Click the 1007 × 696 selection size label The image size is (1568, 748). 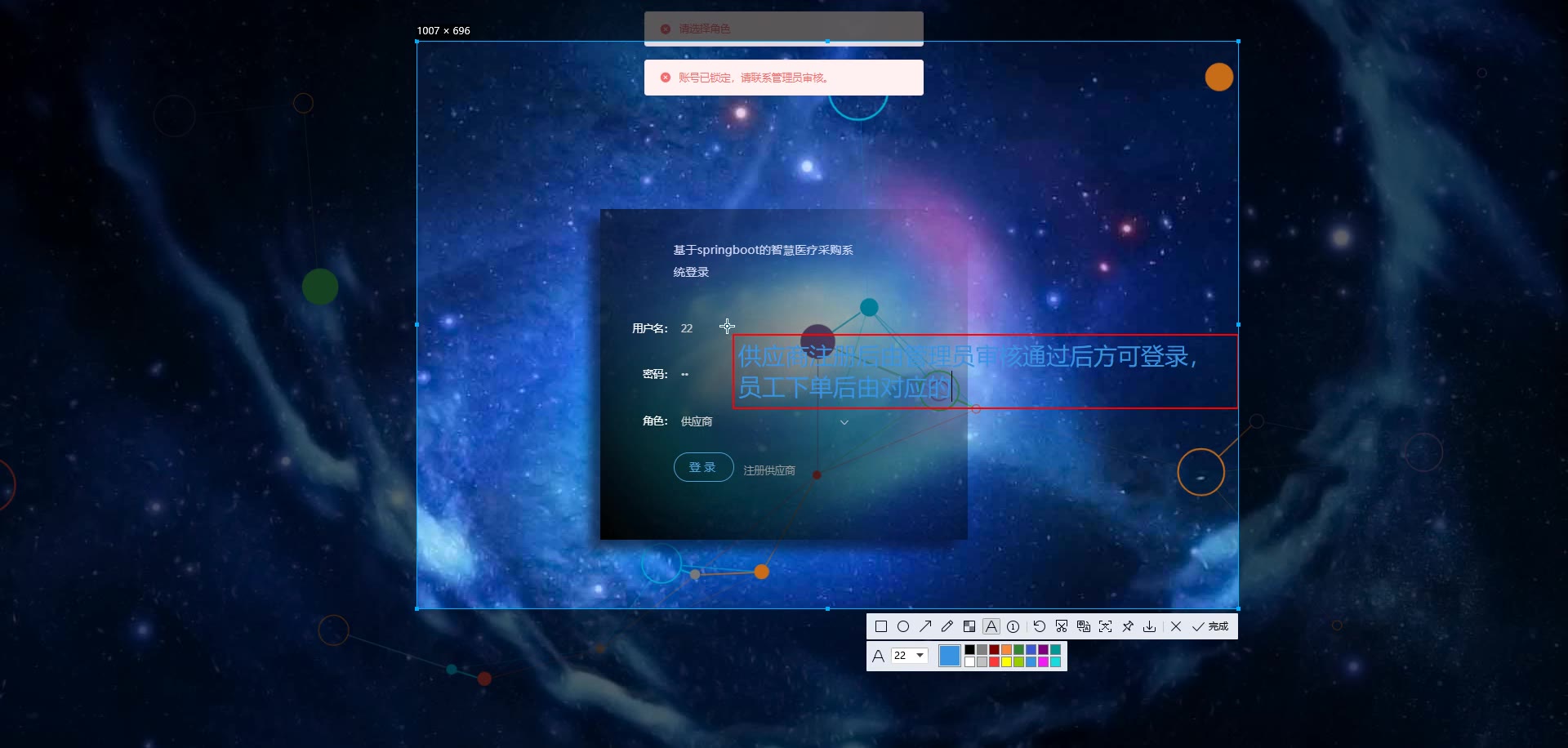pos(443,31)
